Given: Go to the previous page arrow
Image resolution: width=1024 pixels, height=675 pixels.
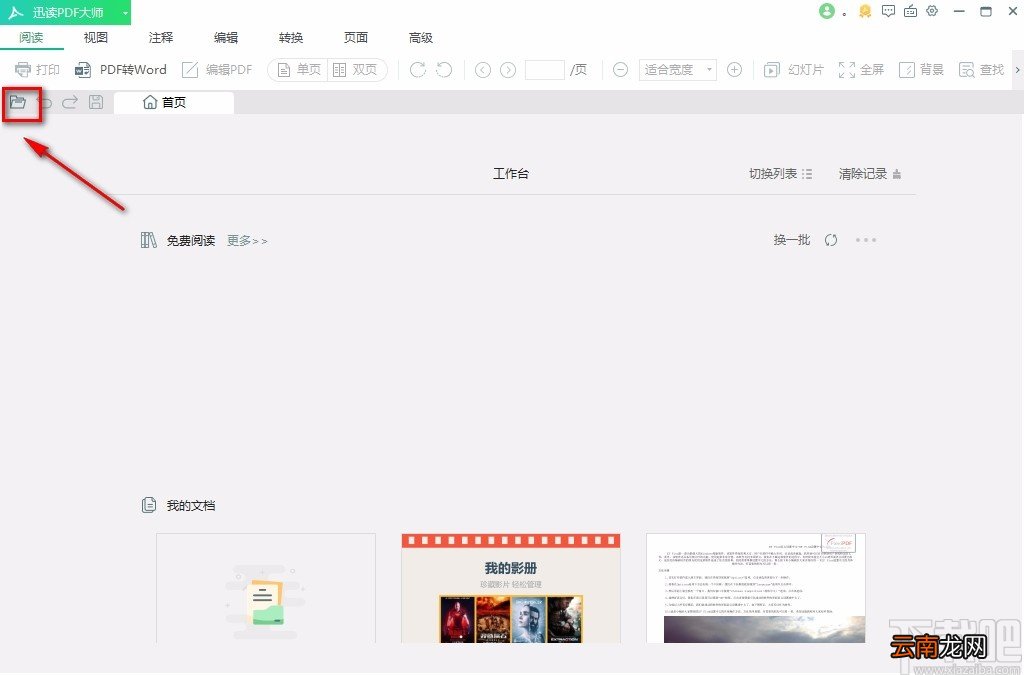Looking at the screenshot, I should pyautogui.click(x=483, y=69).
